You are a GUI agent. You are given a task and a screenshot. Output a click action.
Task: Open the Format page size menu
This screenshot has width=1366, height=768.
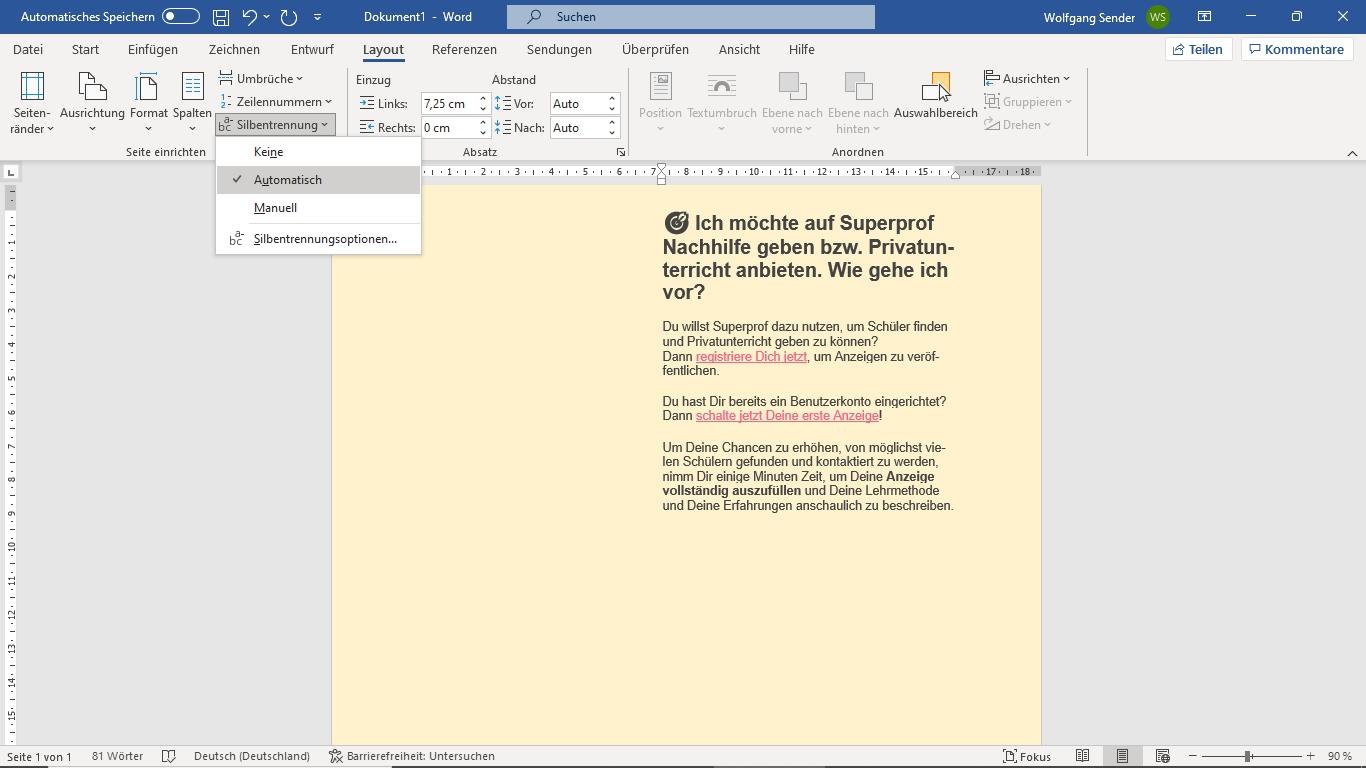point(148,103)
